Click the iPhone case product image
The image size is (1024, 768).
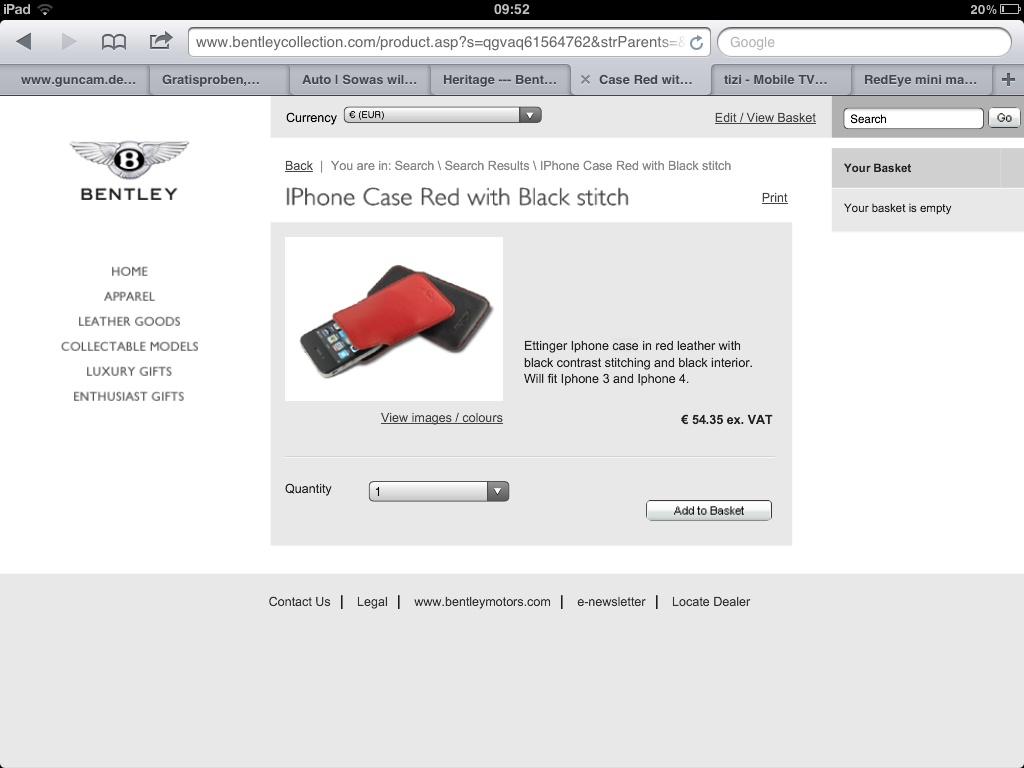click(394, 319)
